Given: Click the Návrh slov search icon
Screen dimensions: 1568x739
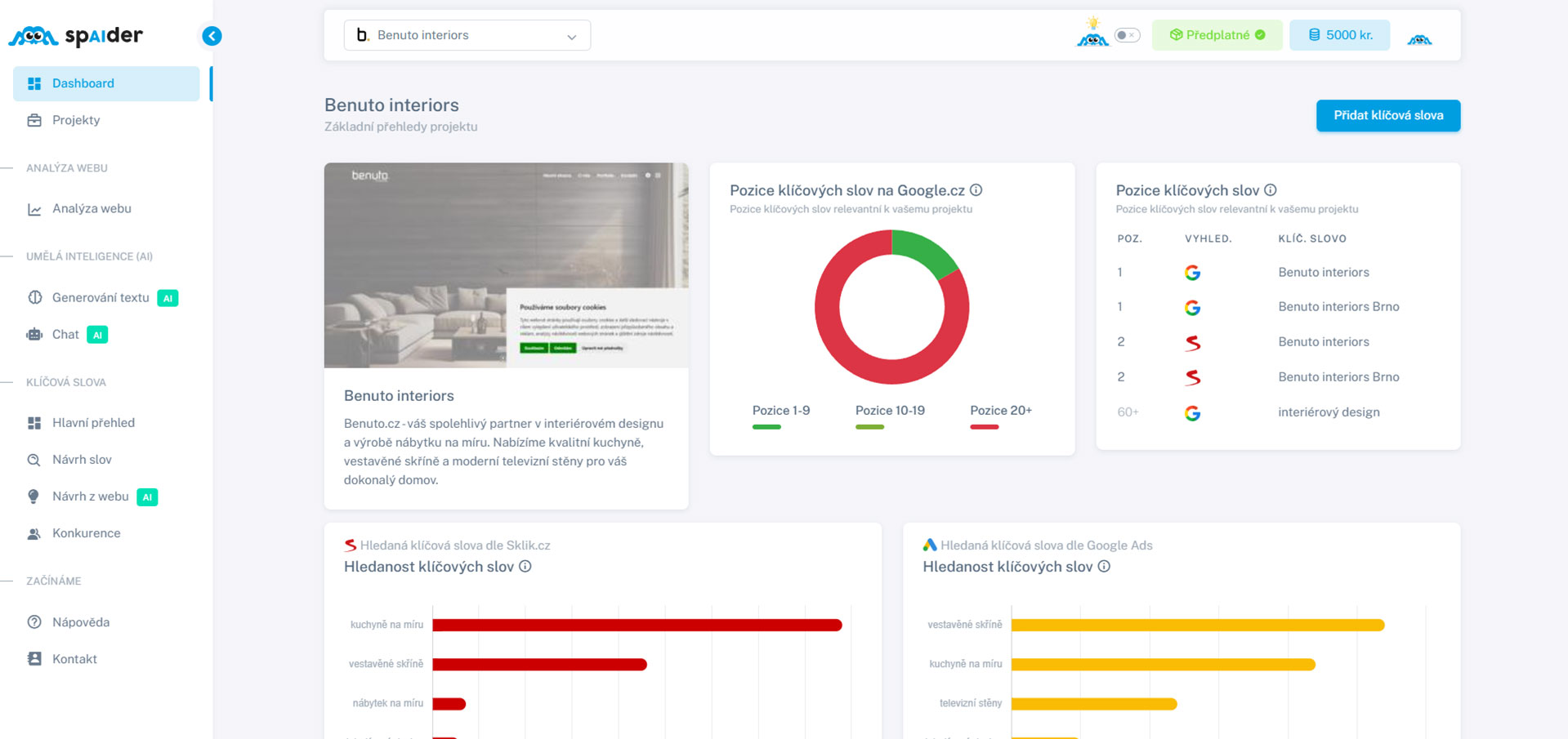Looking at the screenshot, I should pos(34,460).
